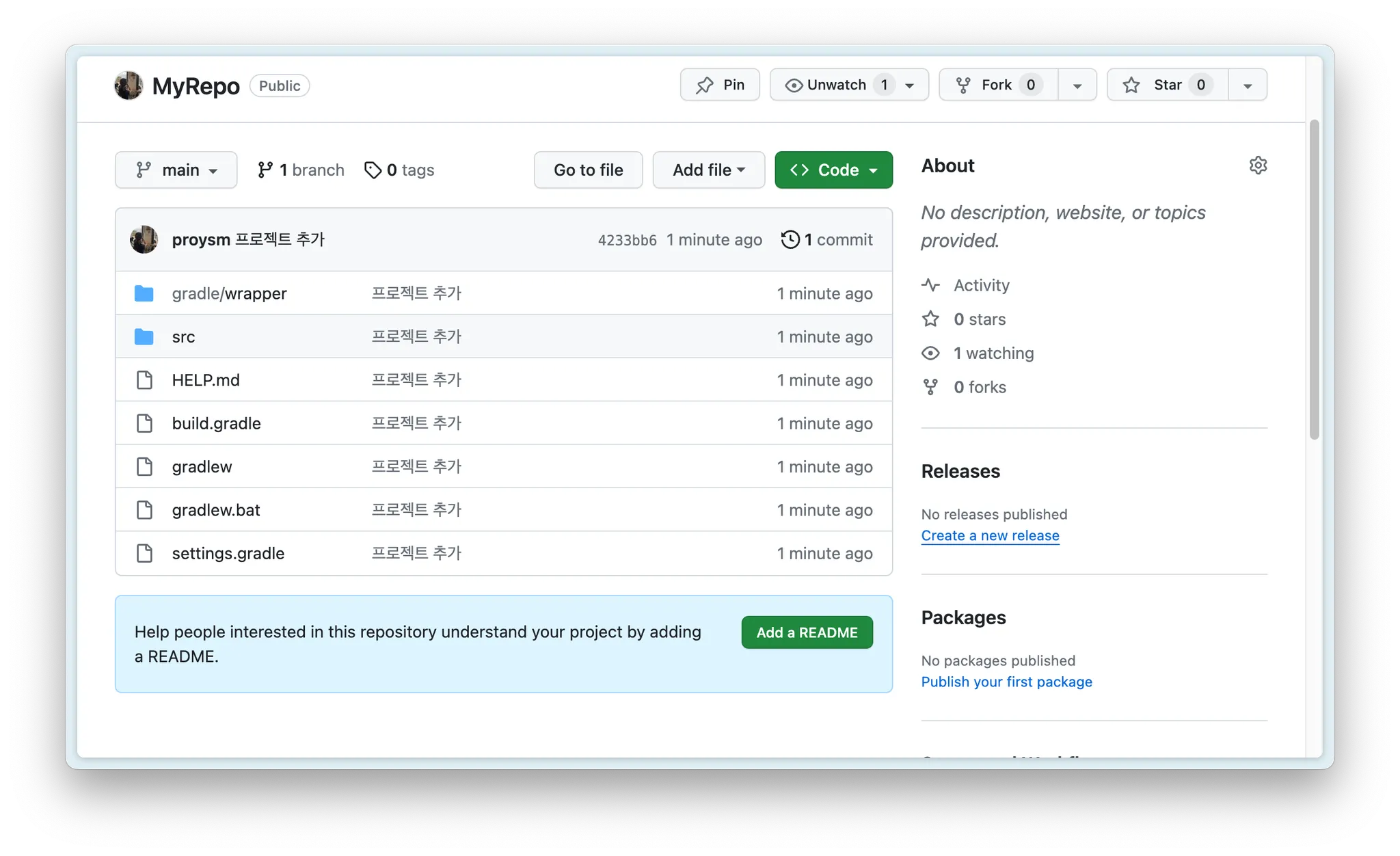Open the build.gradle file
The image size is (1400, 856).
[216, 424]
